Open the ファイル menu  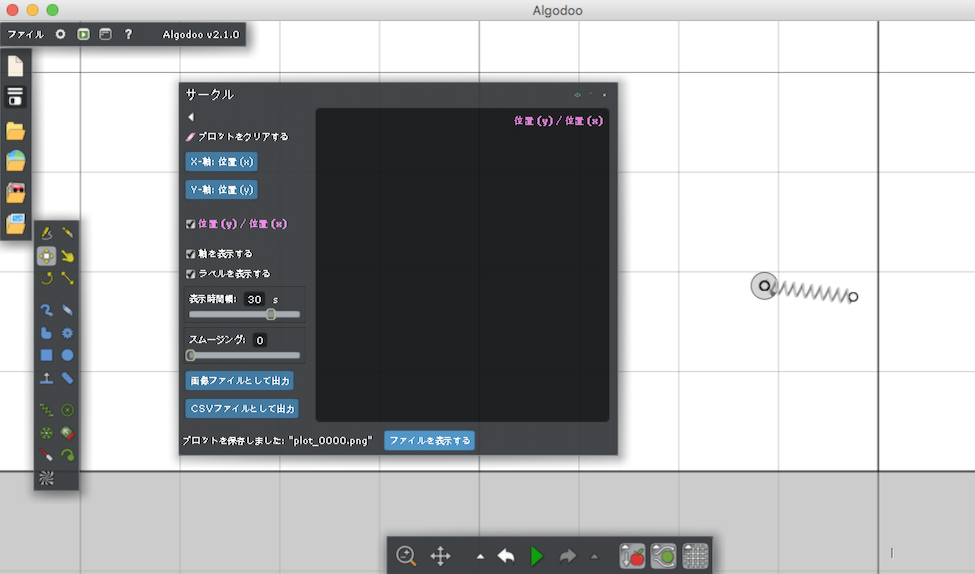pos(26,34)
